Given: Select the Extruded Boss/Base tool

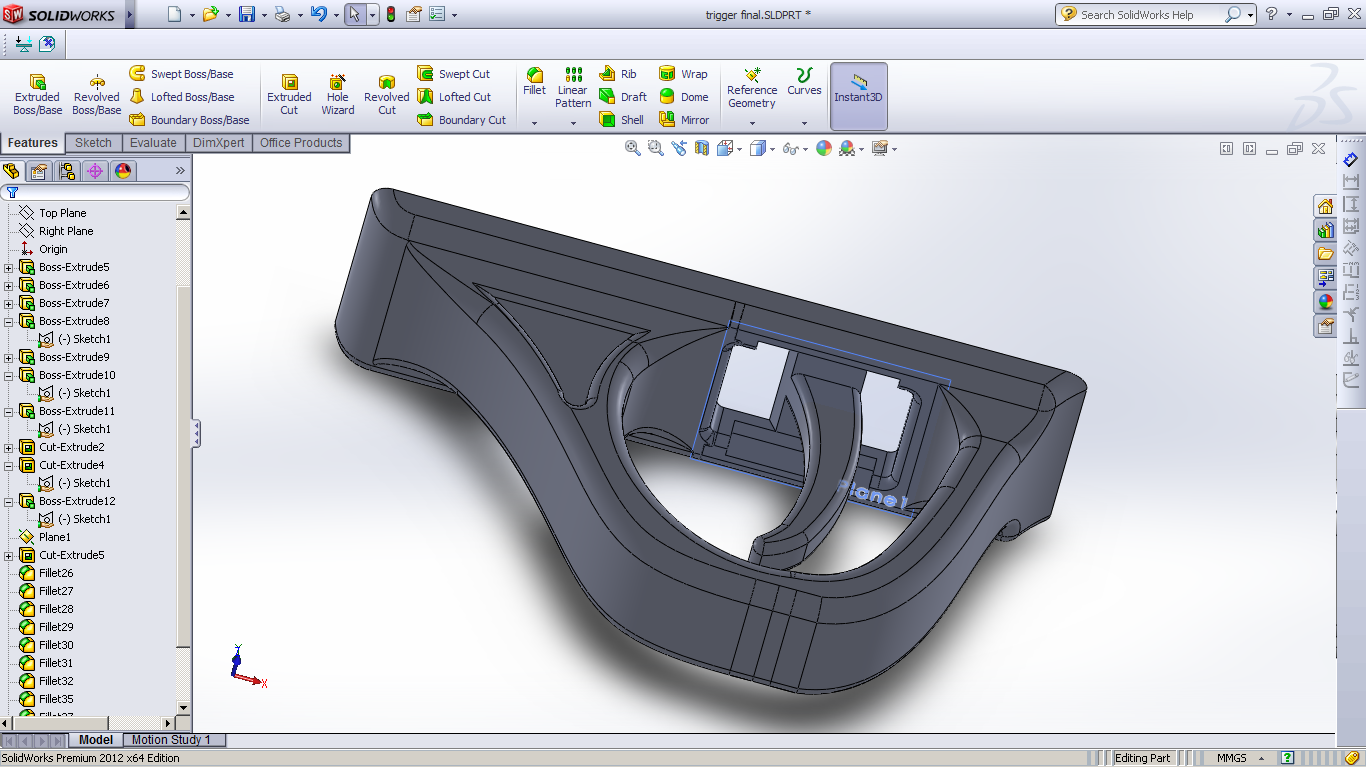Looking at the screenshot, I should click(x=37, y=95).
